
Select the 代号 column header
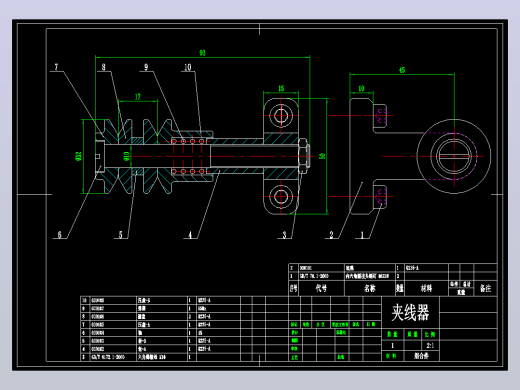321,288
